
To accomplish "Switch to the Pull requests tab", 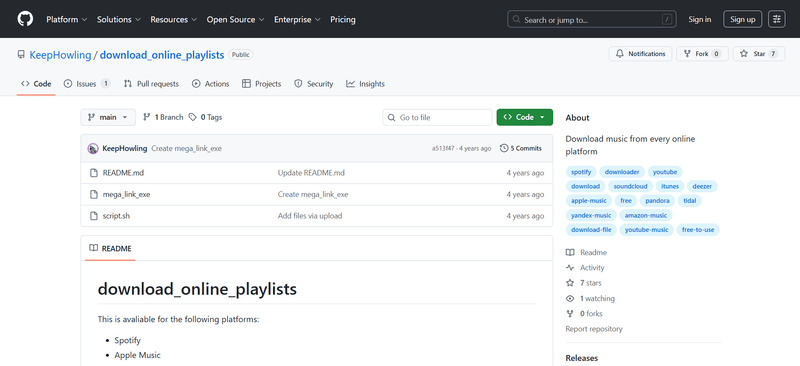I will (x=152, y=84).
